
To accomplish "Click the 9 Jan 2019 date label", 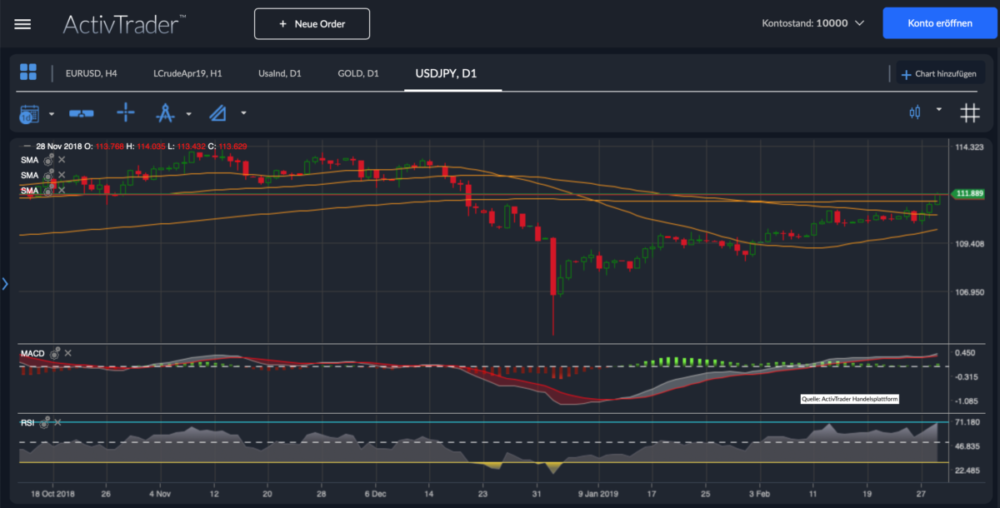I will click(598, 493).
